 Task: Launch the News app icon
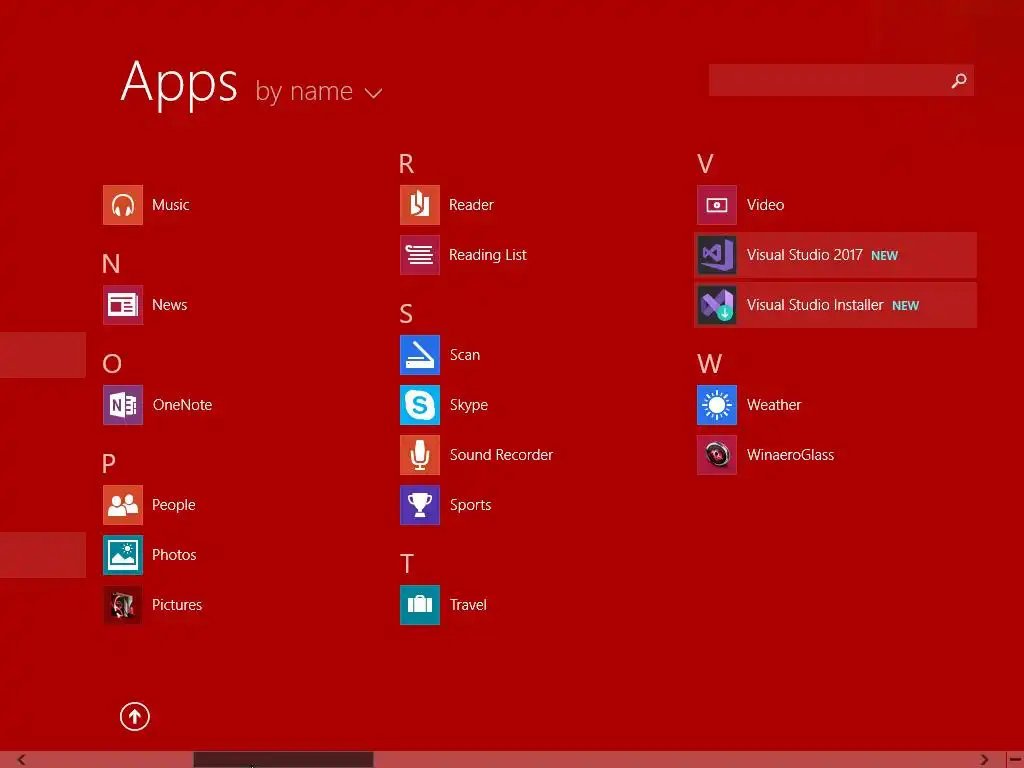point(123,305)
